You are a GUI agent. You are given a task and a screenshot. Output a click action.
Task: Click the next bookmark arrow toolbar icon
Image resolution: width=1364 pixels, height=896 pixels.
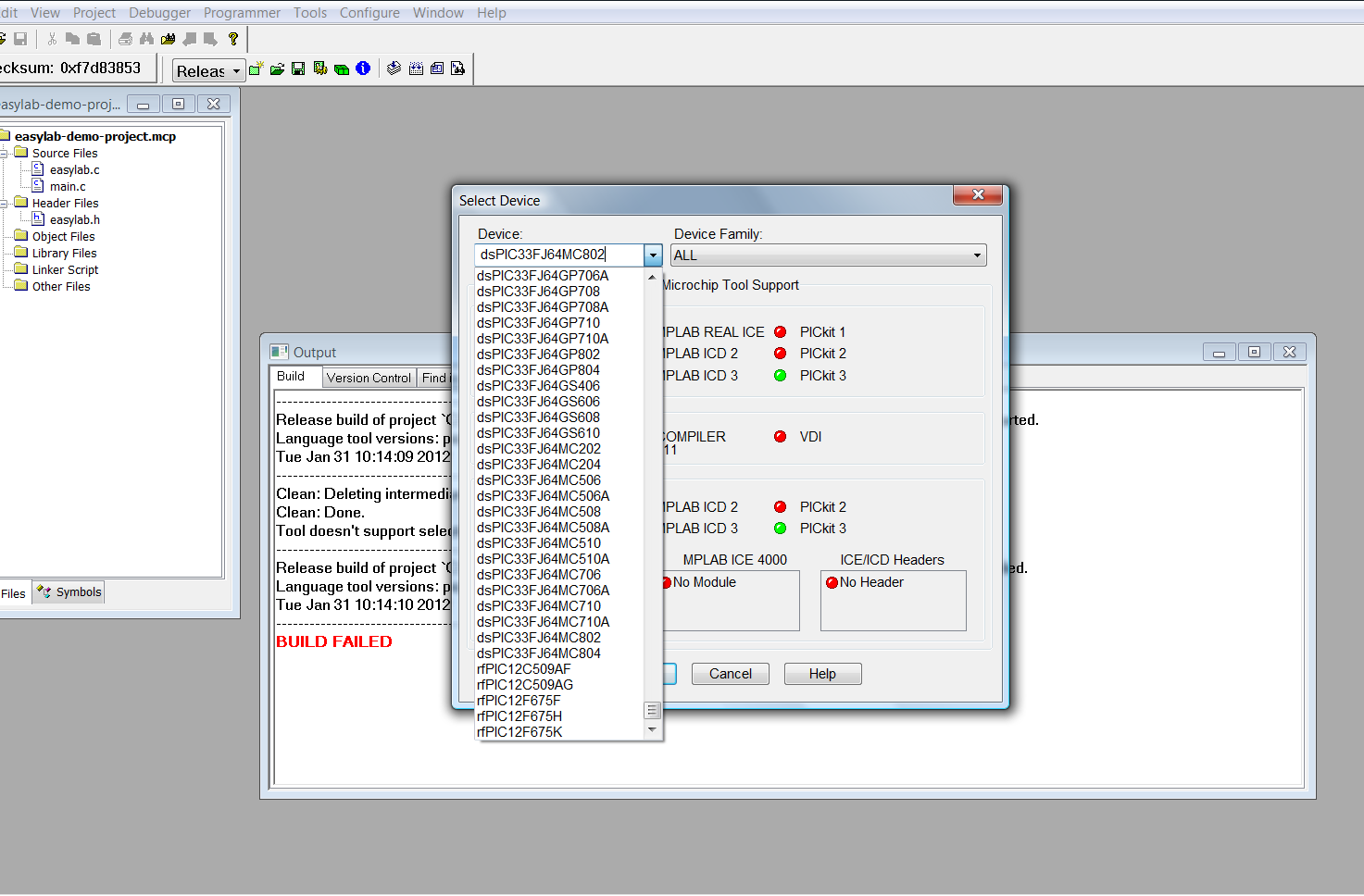point(210,39)
